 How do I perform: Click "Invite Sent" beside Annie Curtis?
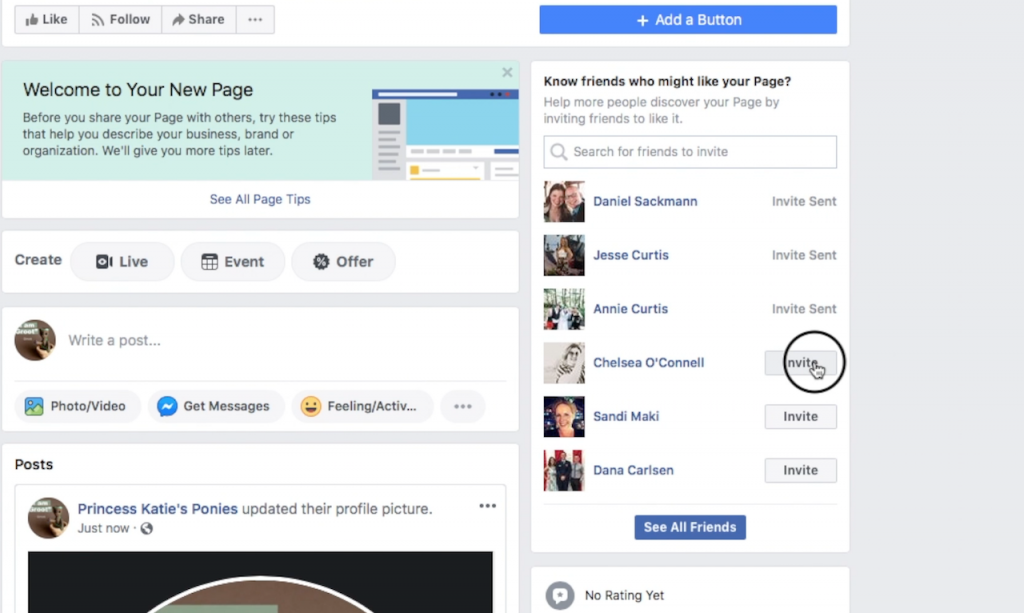pyautogui.click(x=804, y=309)
